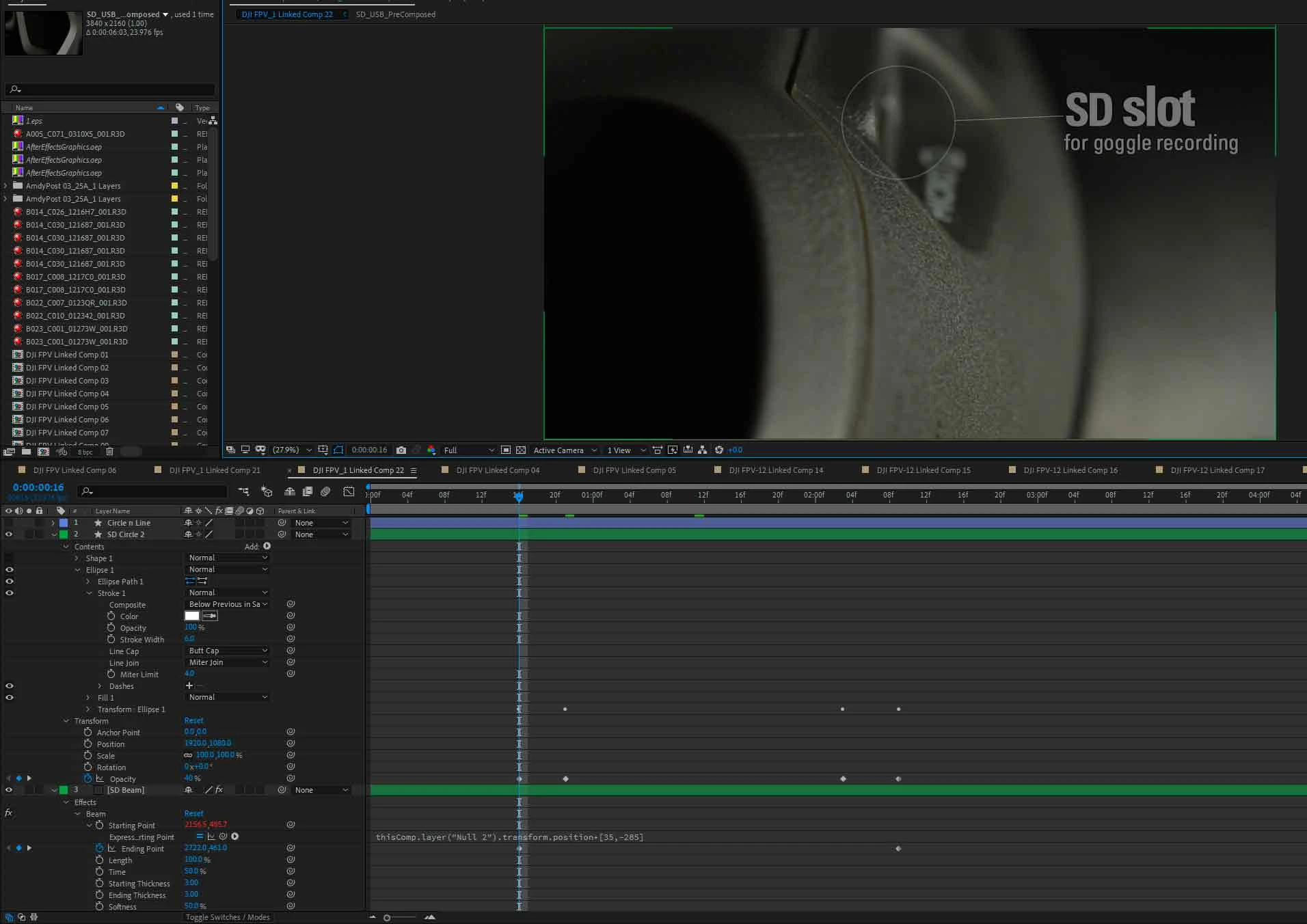Screen dimensions: 1307x924
Task: Toggle the Ending Point stopwatch
Action: coord(100,848)
